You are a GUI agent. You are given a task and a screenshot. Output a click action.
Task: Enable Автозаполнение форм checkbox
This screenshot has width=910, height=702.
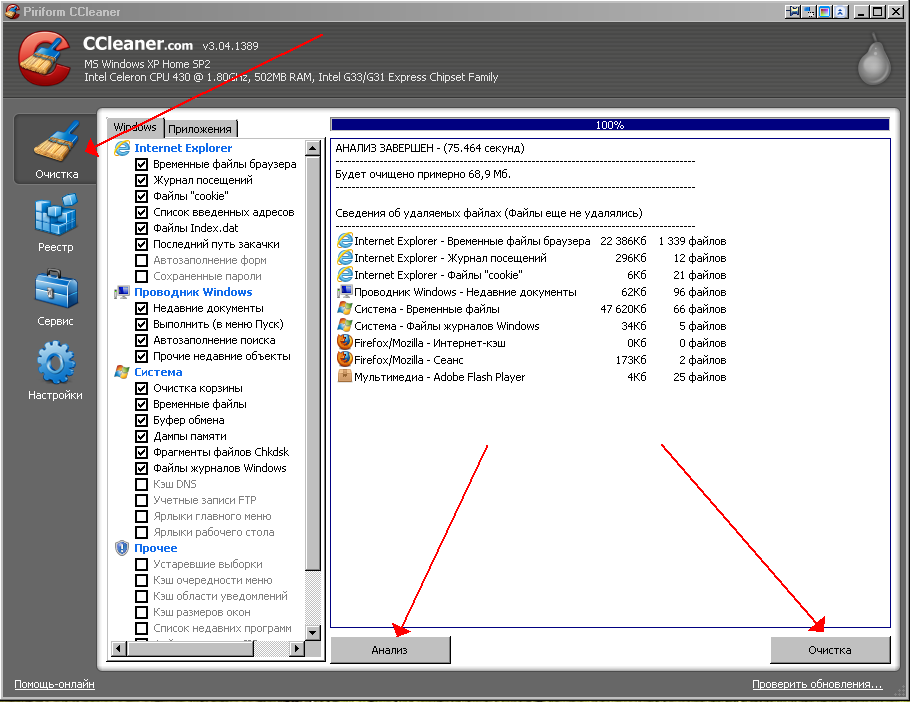point(141,260)
